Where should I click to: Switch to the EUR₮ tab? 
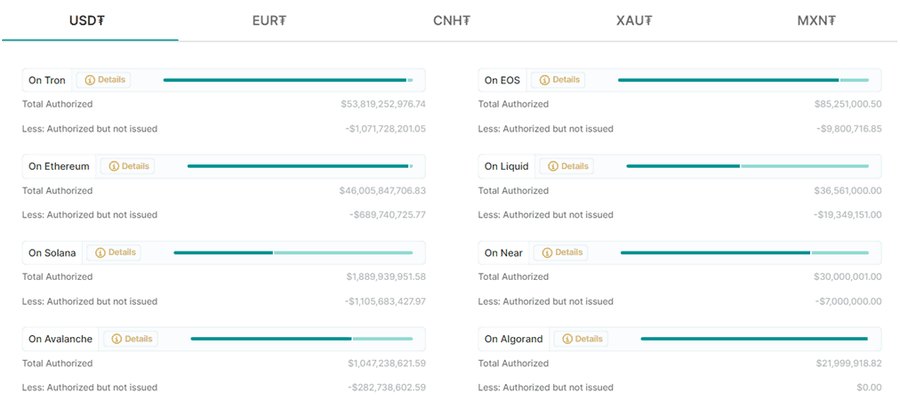pos(269,20)
